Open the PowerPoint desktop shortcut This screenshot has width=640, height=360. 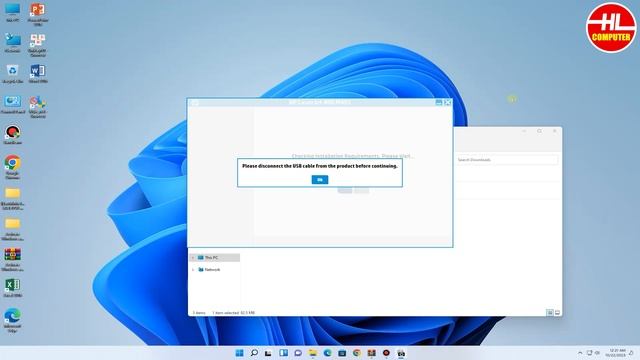(x=38, y=14)
